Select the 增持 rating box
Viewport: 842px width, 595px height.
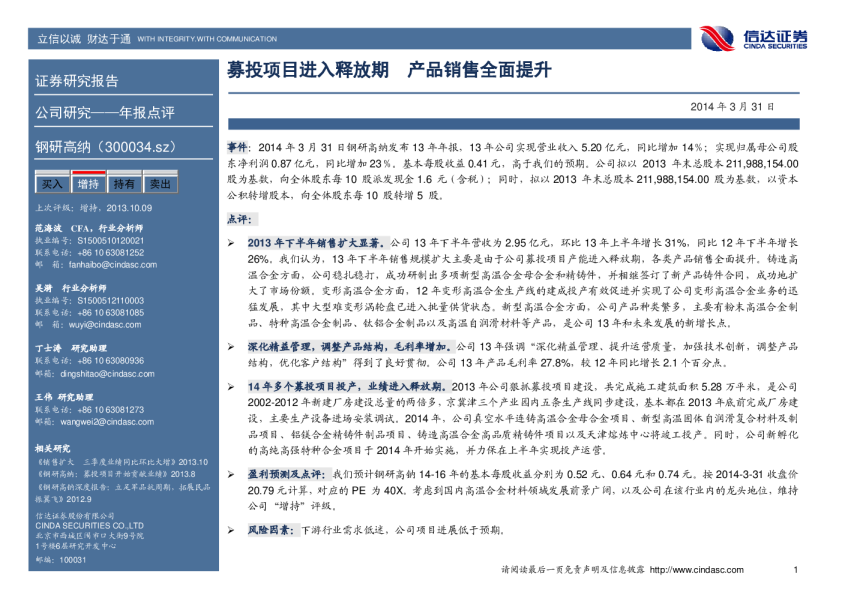88,184
